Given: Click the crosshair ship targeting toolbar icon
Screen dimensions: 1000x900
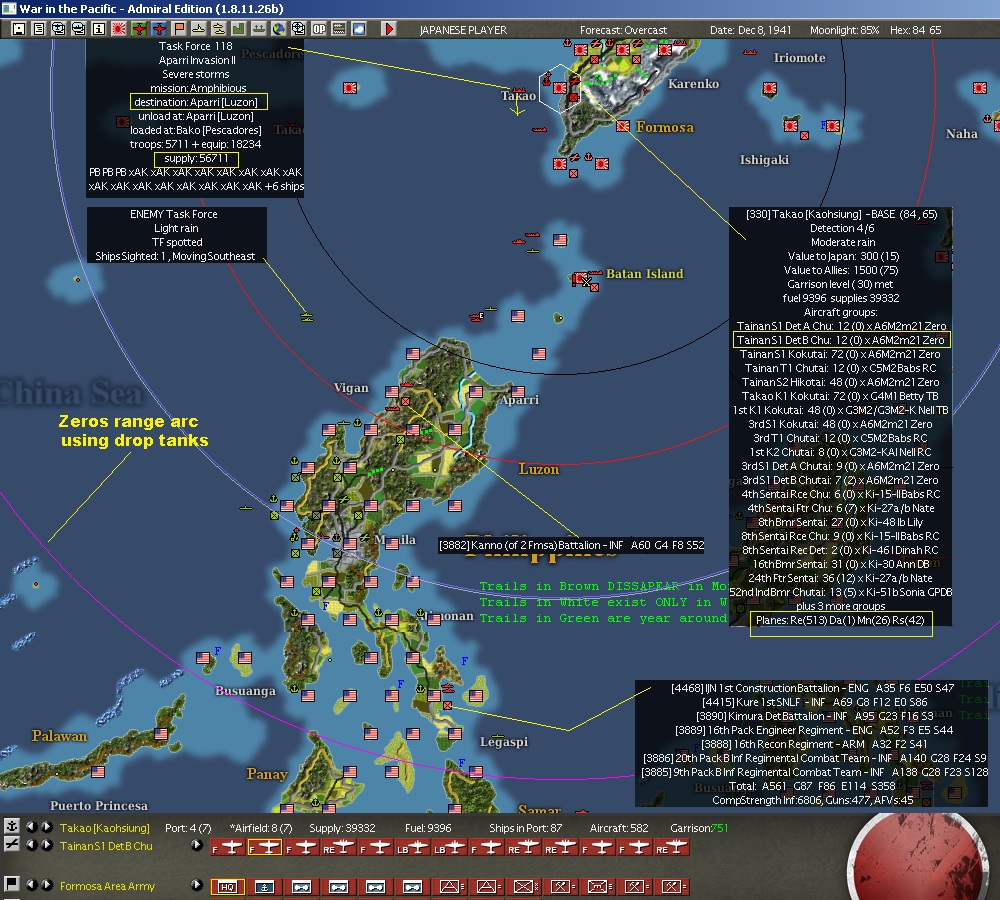Looking at the screenshot, I should [x=298, y=29].
